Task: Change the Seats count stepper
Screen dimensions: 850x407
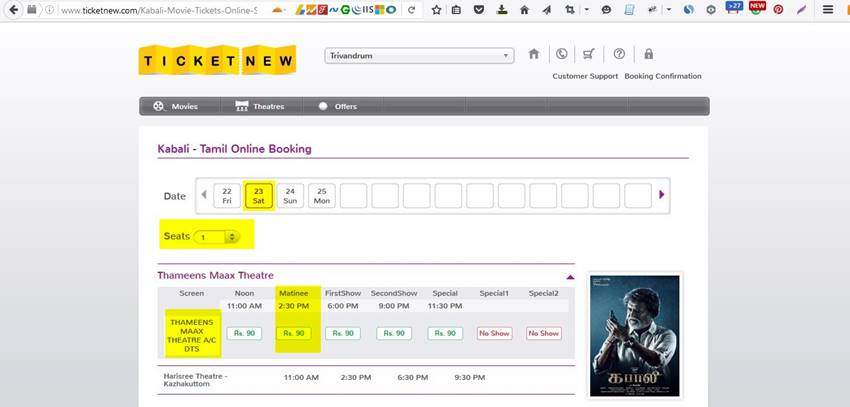Action: tap(231, 237)
